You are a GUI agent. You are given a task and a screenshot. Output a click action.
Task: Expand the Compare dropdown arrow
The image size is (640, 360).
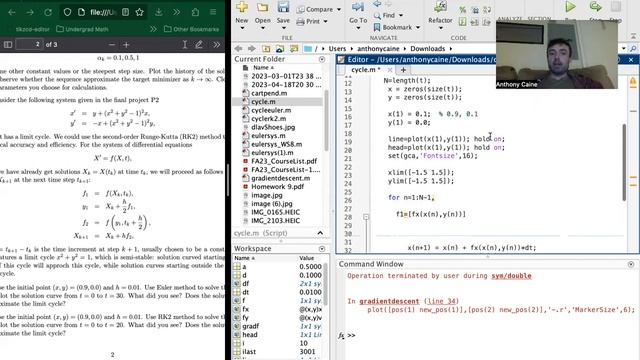[339, 9]
